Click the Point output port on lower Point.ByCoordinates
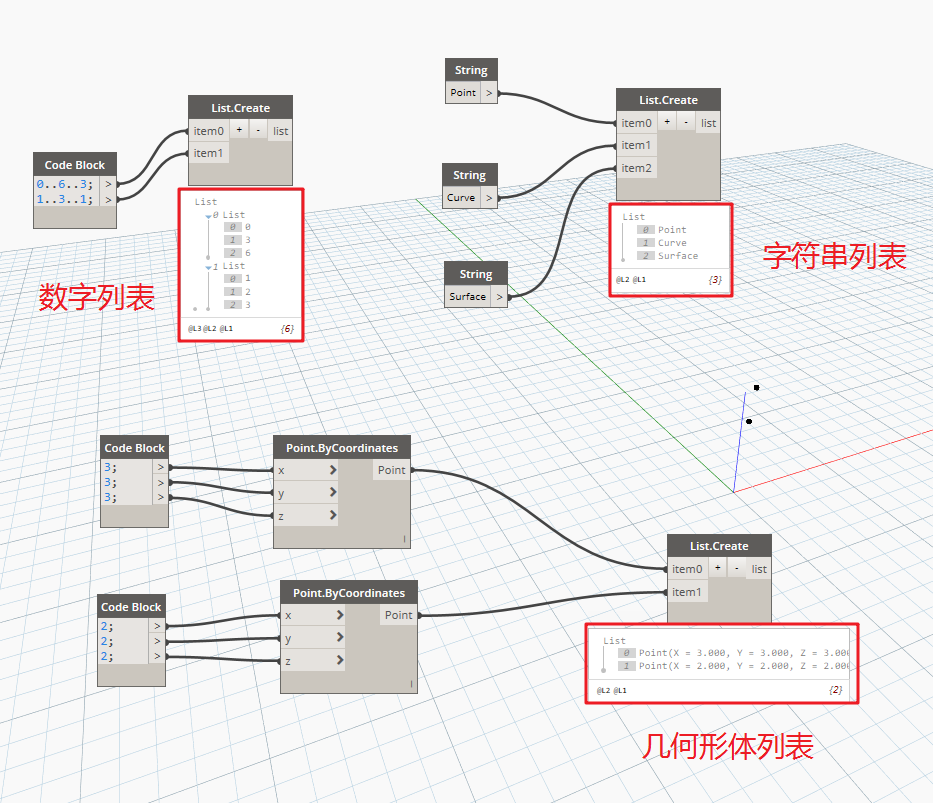933x803 pixels. (x=399, y=615)
